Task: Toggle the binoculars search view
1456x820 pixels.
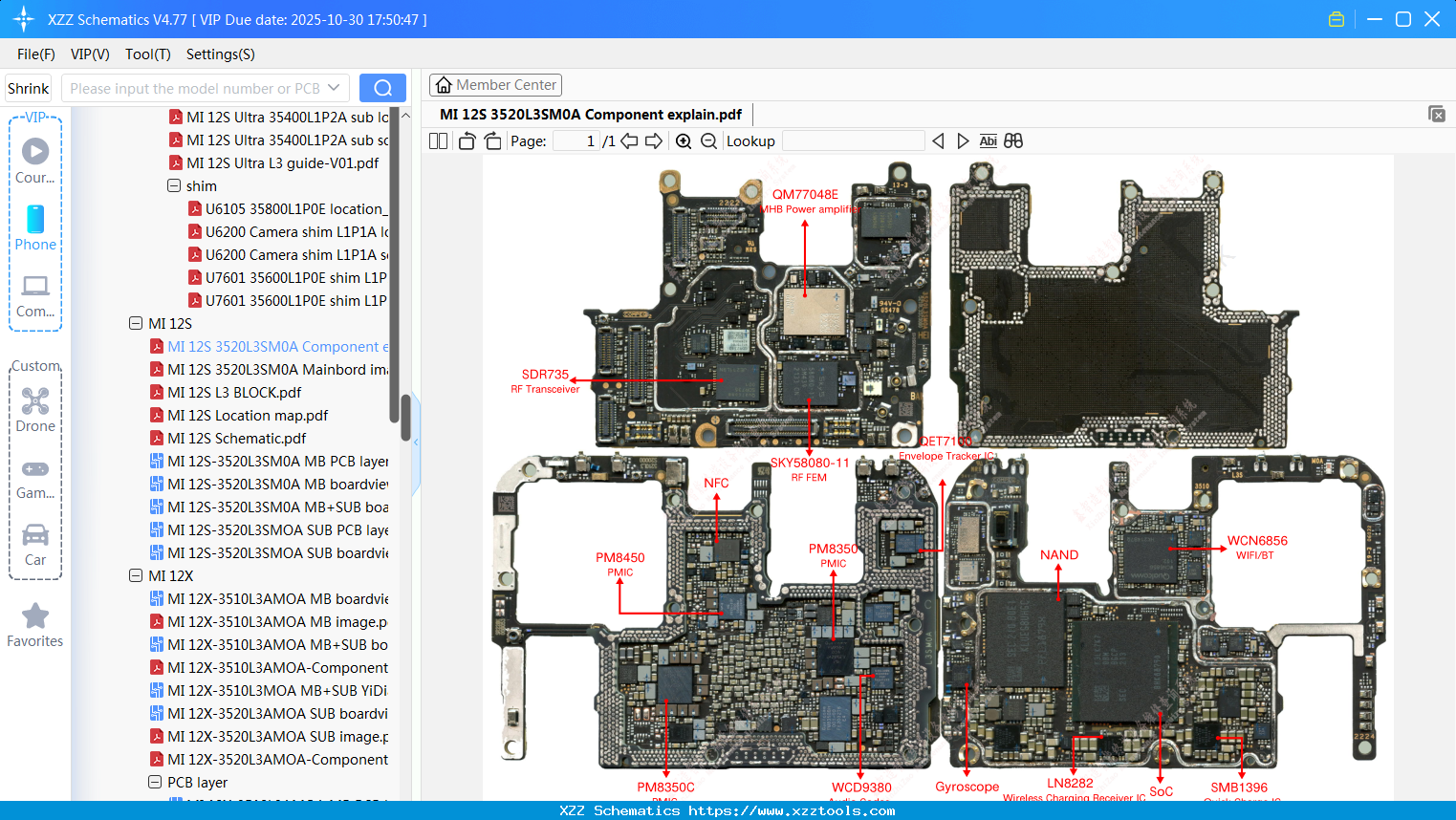Action: [x=1012, y=140]
